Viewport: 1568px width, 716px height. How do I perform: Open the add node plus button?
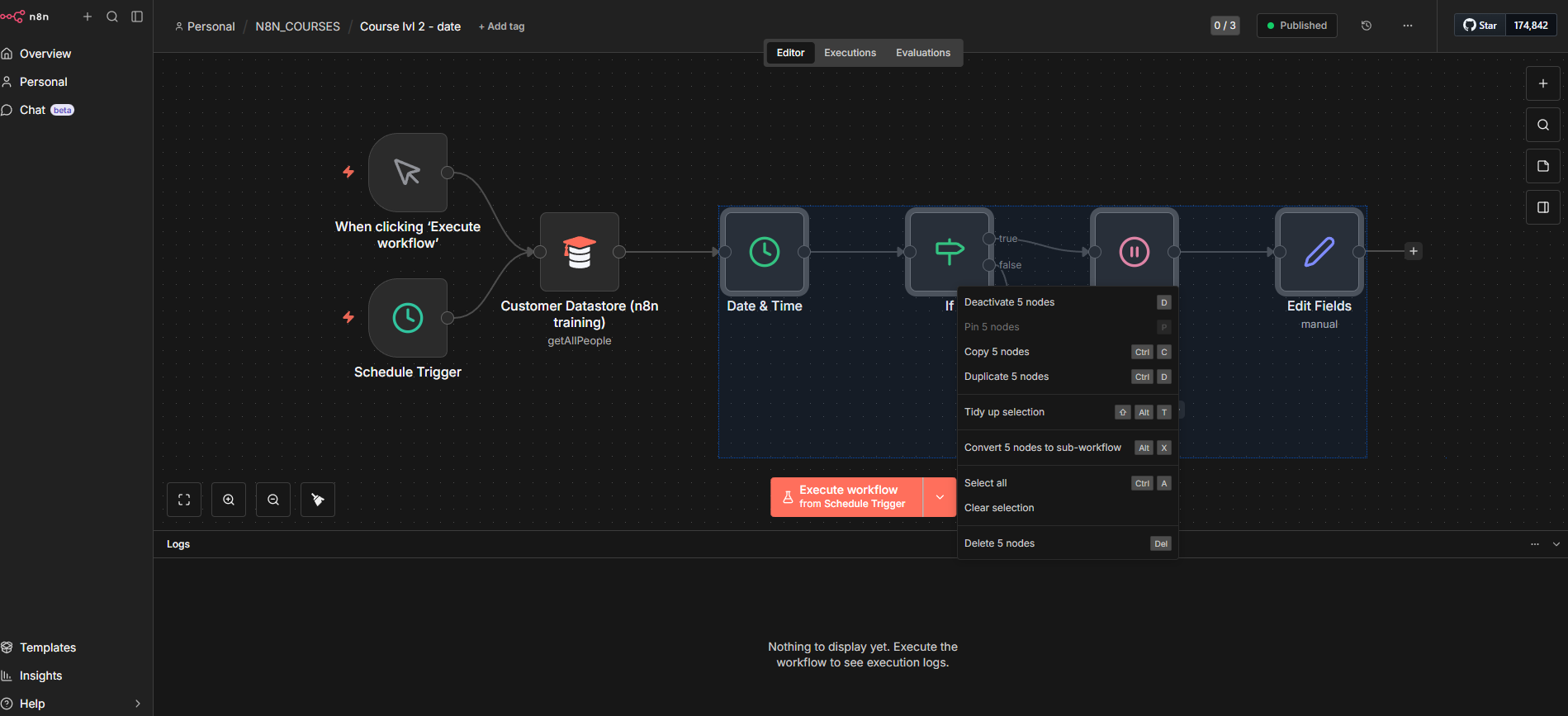(x=1542, y=83)
